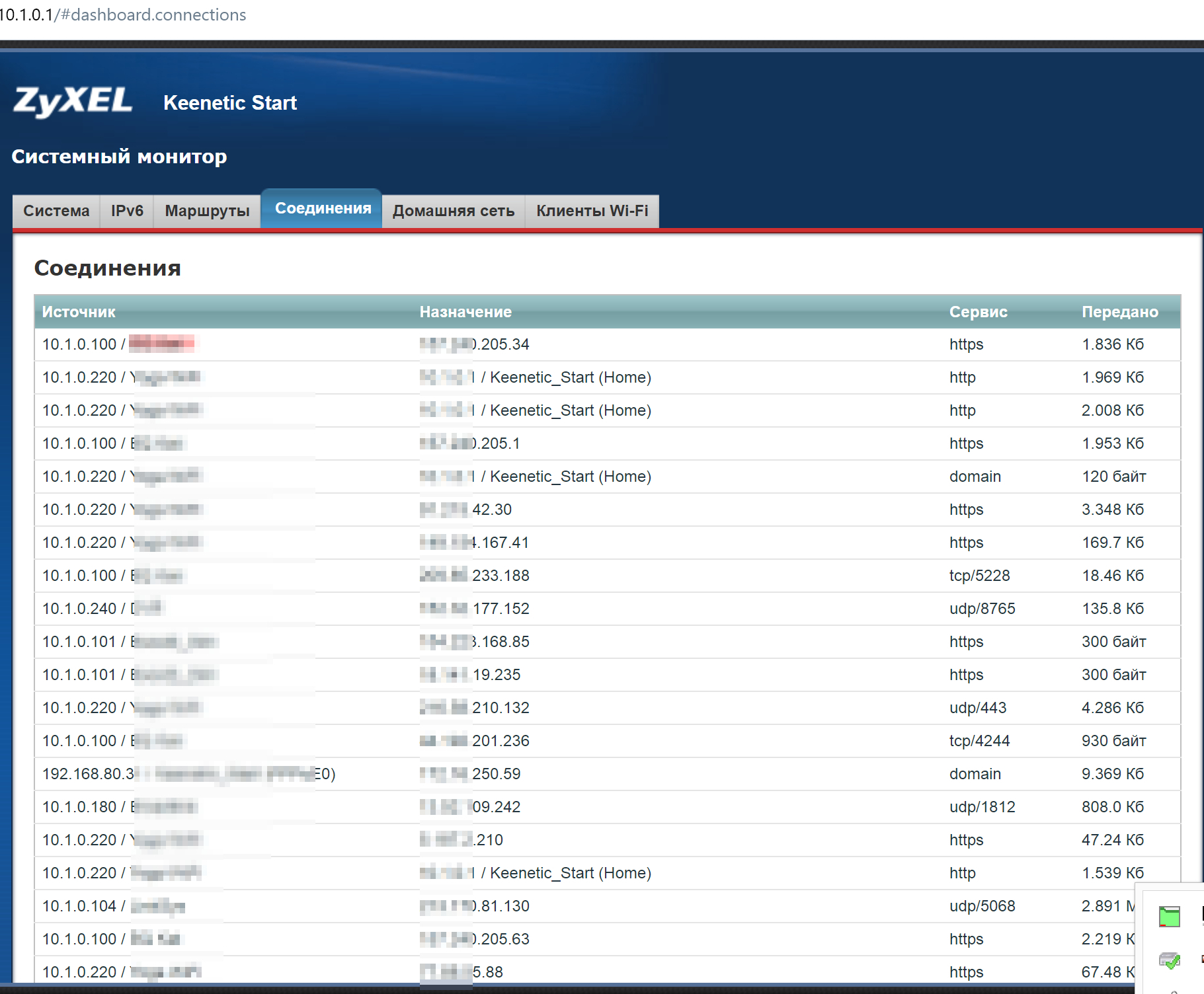The image size is (1204, 994).
Task: Click the destination address ending in 09.242
Action: click(x=470, y=807)
